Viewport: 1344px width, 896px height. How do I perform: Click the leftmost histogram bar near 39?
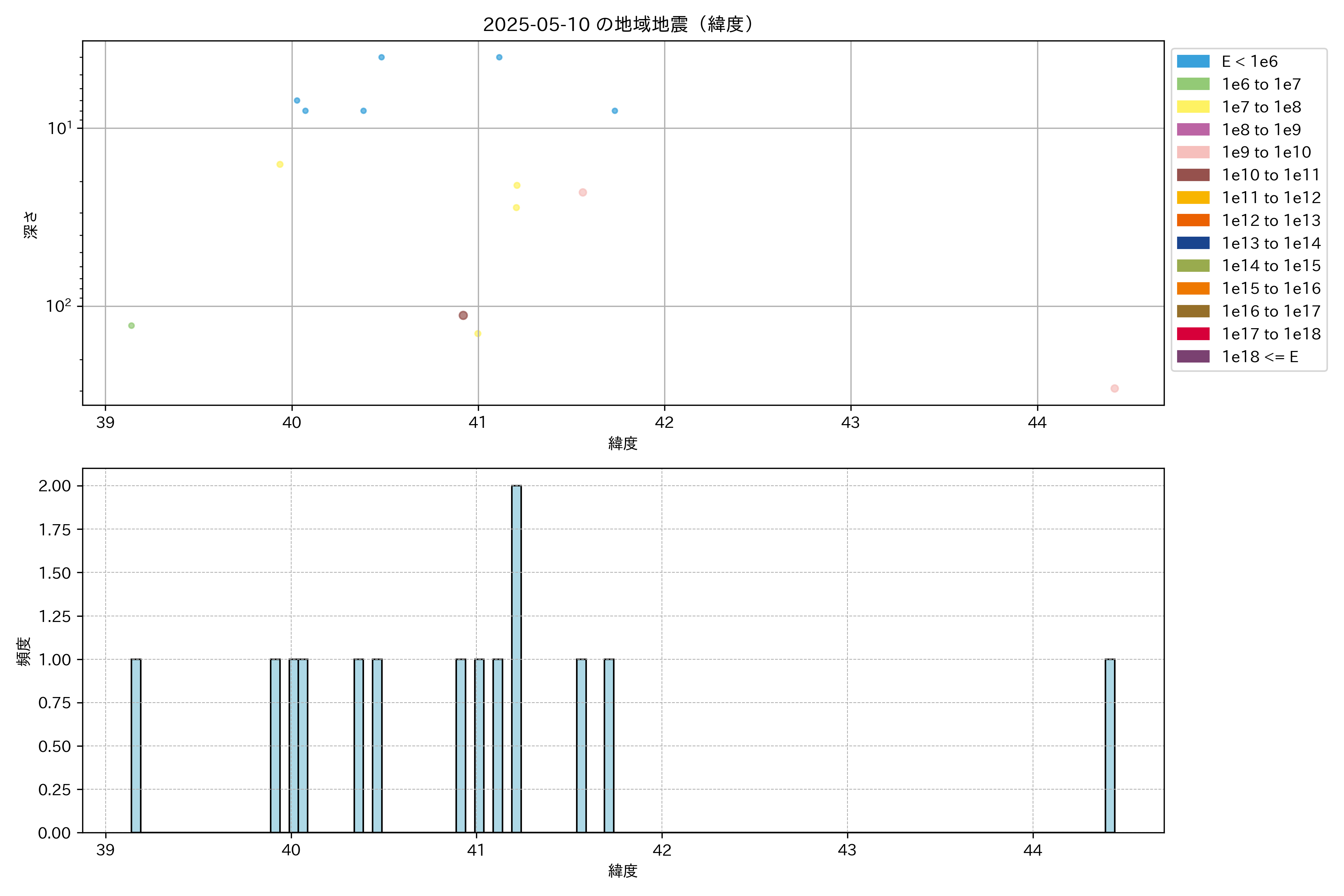click(x=136, y=745)
